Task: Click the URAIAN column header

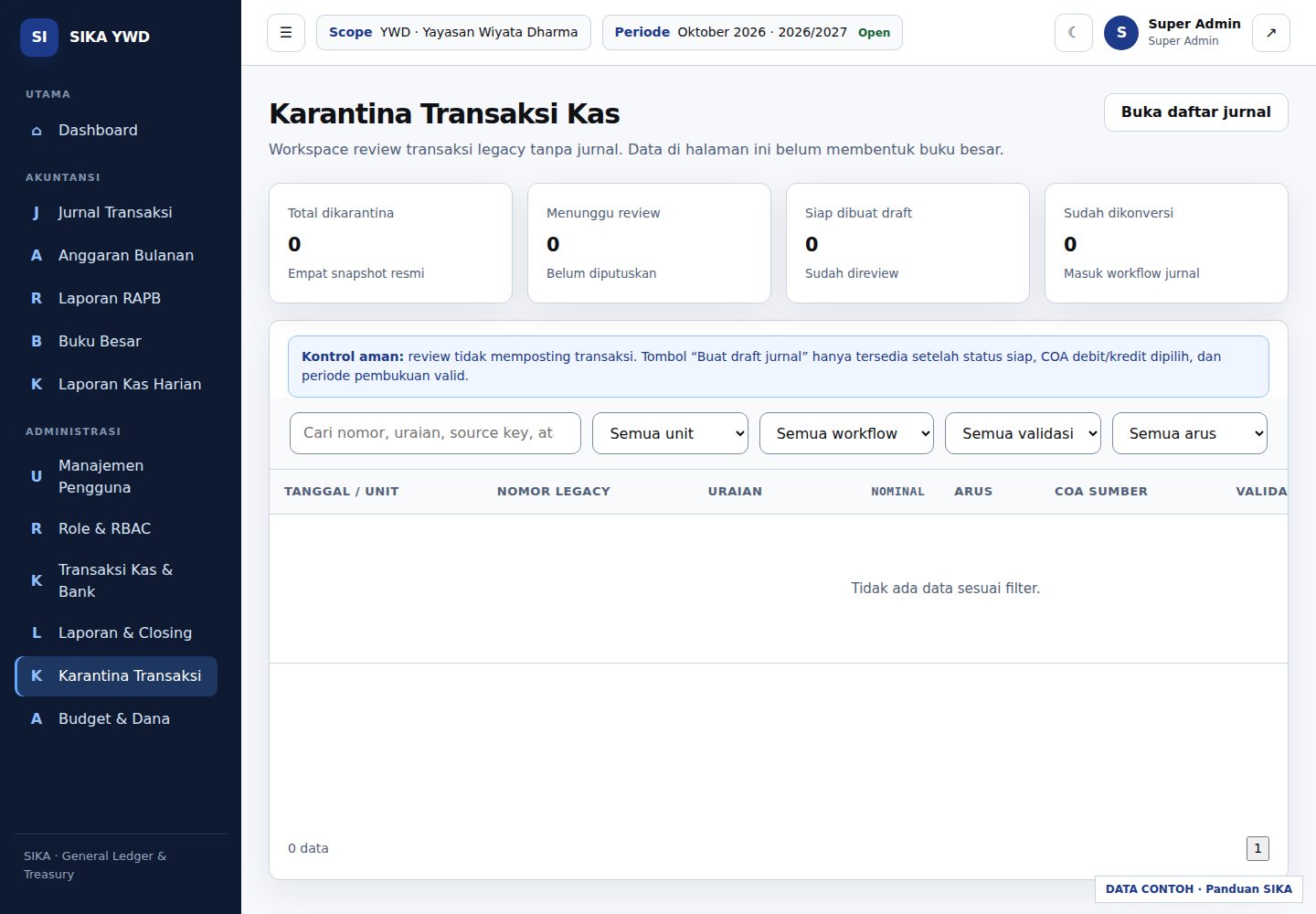Action: (x=735, y=492)
